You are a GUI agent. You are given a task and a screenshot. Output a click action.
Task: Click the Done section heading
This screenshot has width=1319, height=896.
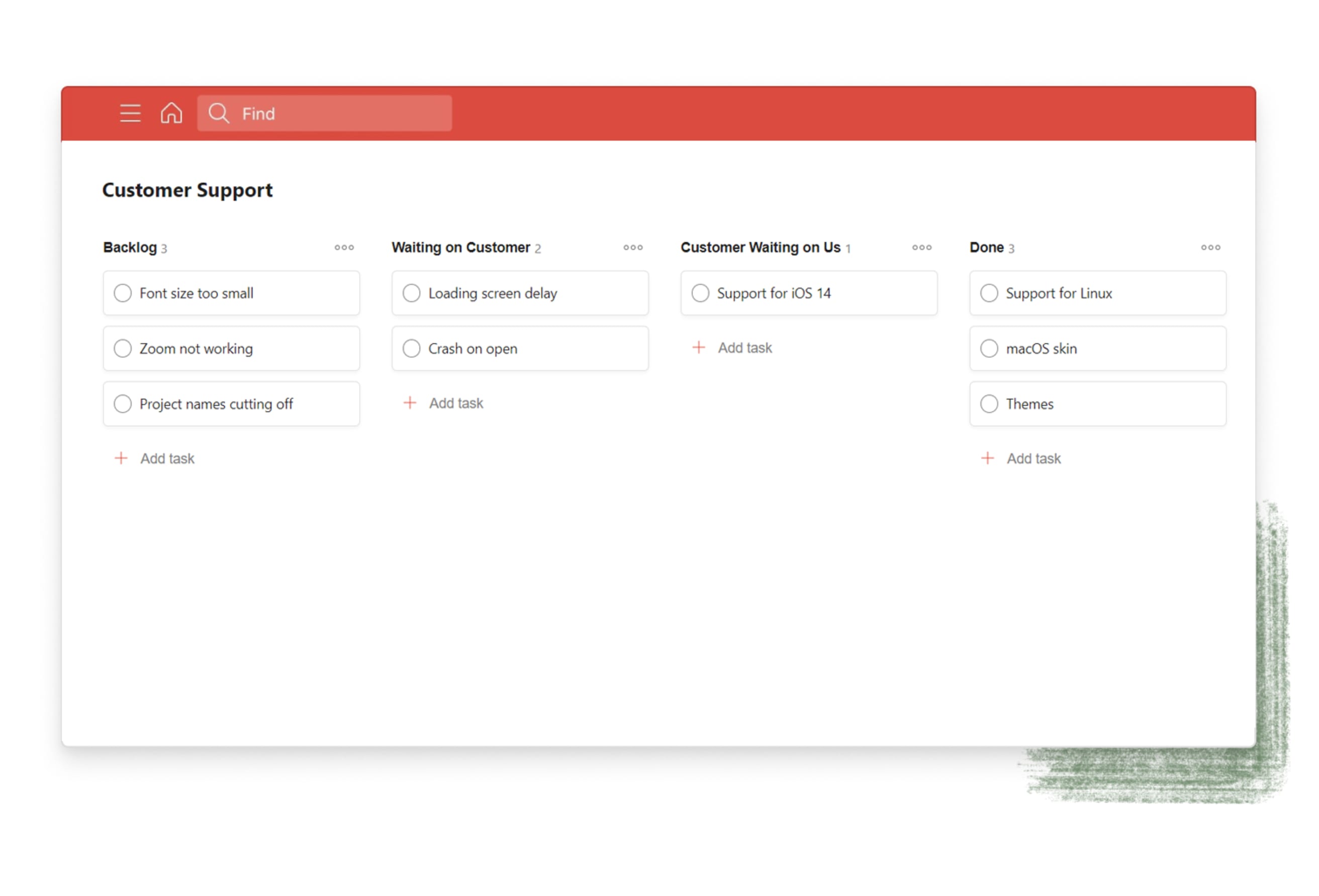click(x=986, y=247)
